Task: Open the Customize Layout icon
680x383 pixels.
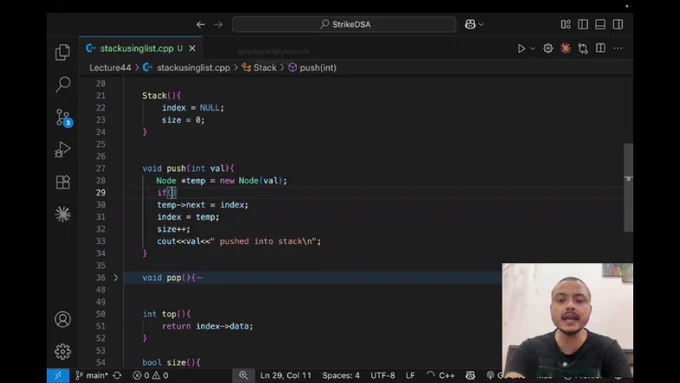Action: click(x=566, y=24)
